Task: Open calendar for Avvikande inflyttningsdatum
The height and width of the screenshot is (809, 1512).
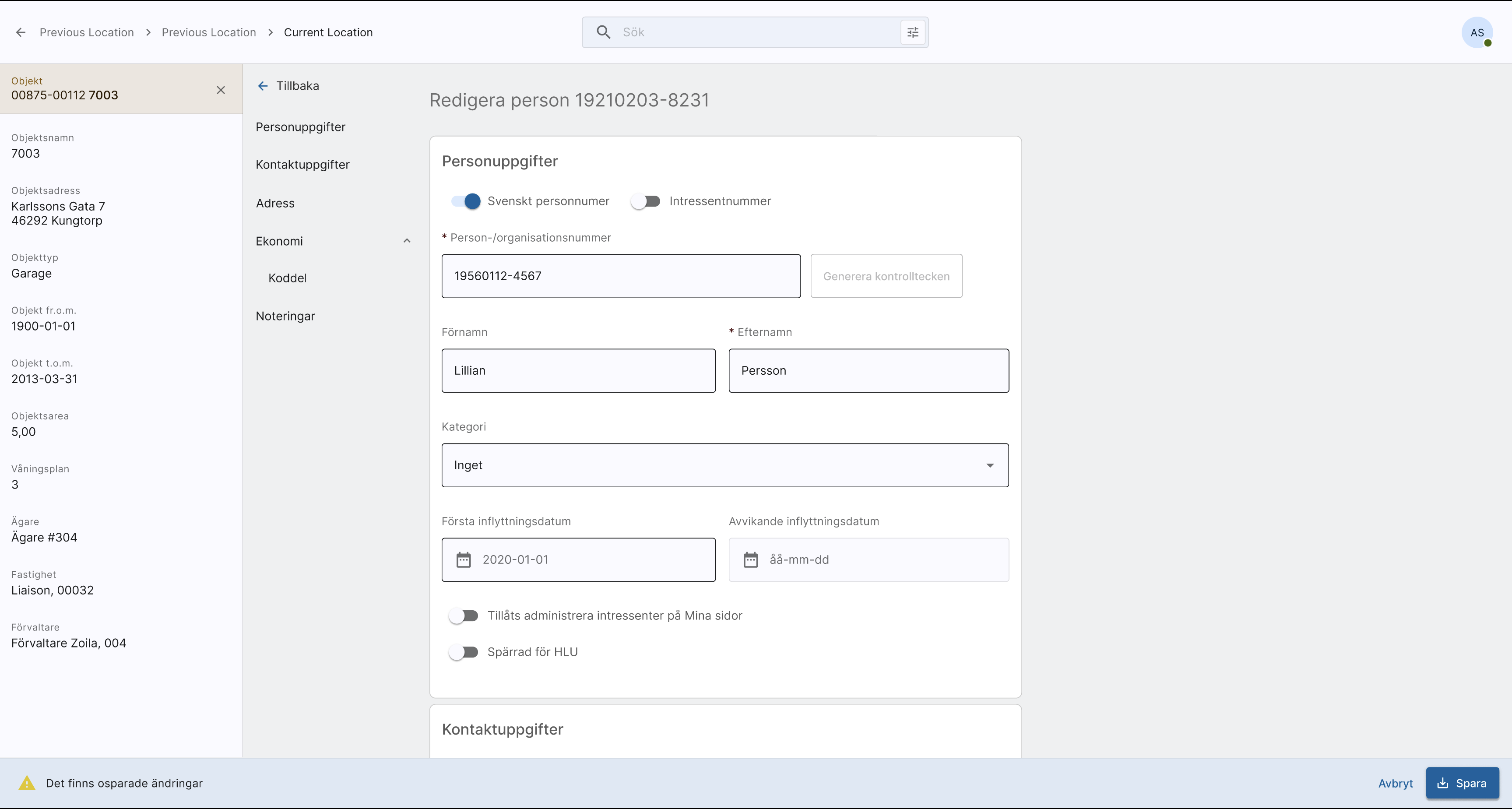Action: (x=751, y=559)
